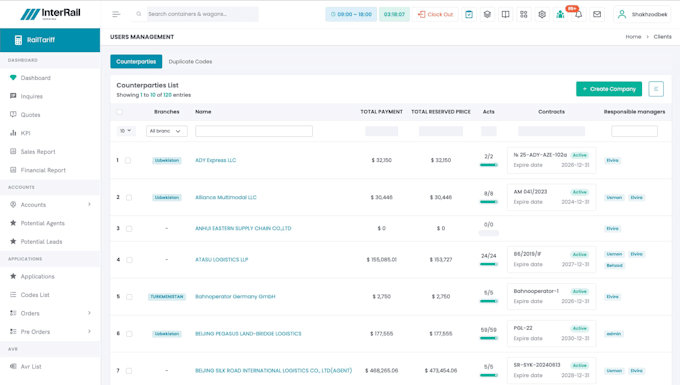The height and width of the screenshot is (385, 680).
Task: Open Shakhzodbek user profile menu
Action: point(642,14)
